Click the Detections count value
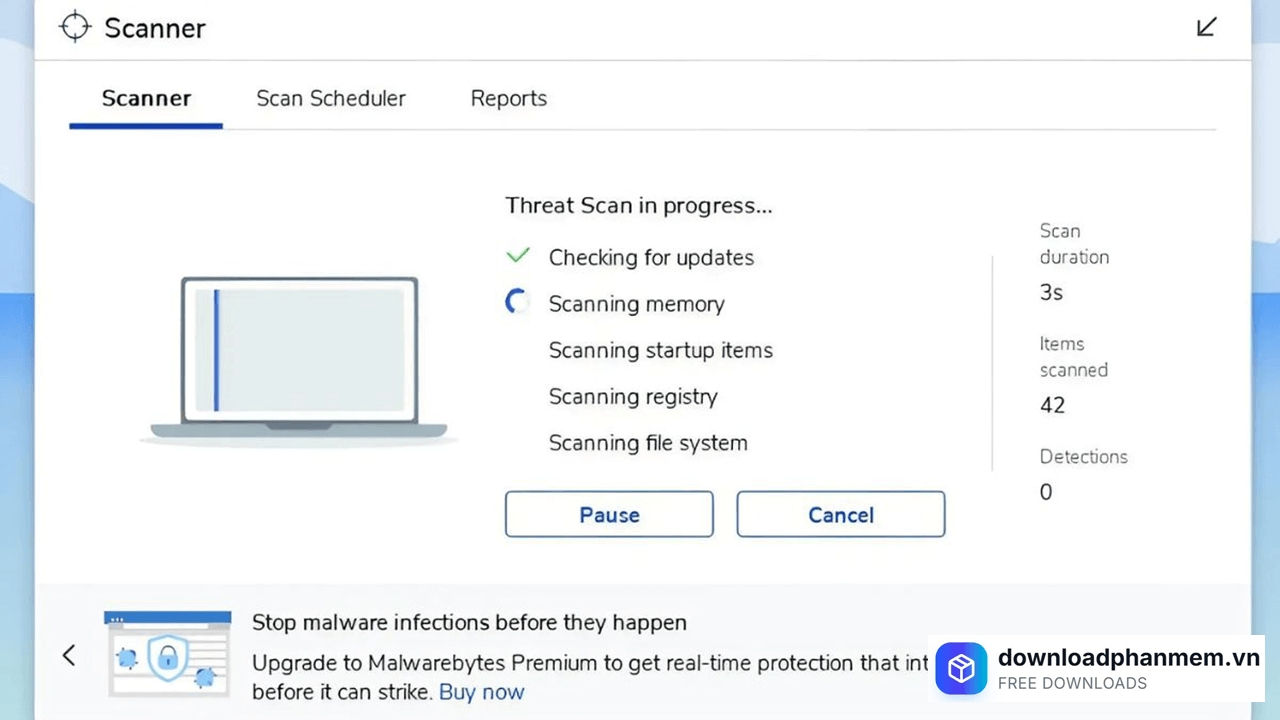Screen dimensions: 1280x720 pos(1046,492)
